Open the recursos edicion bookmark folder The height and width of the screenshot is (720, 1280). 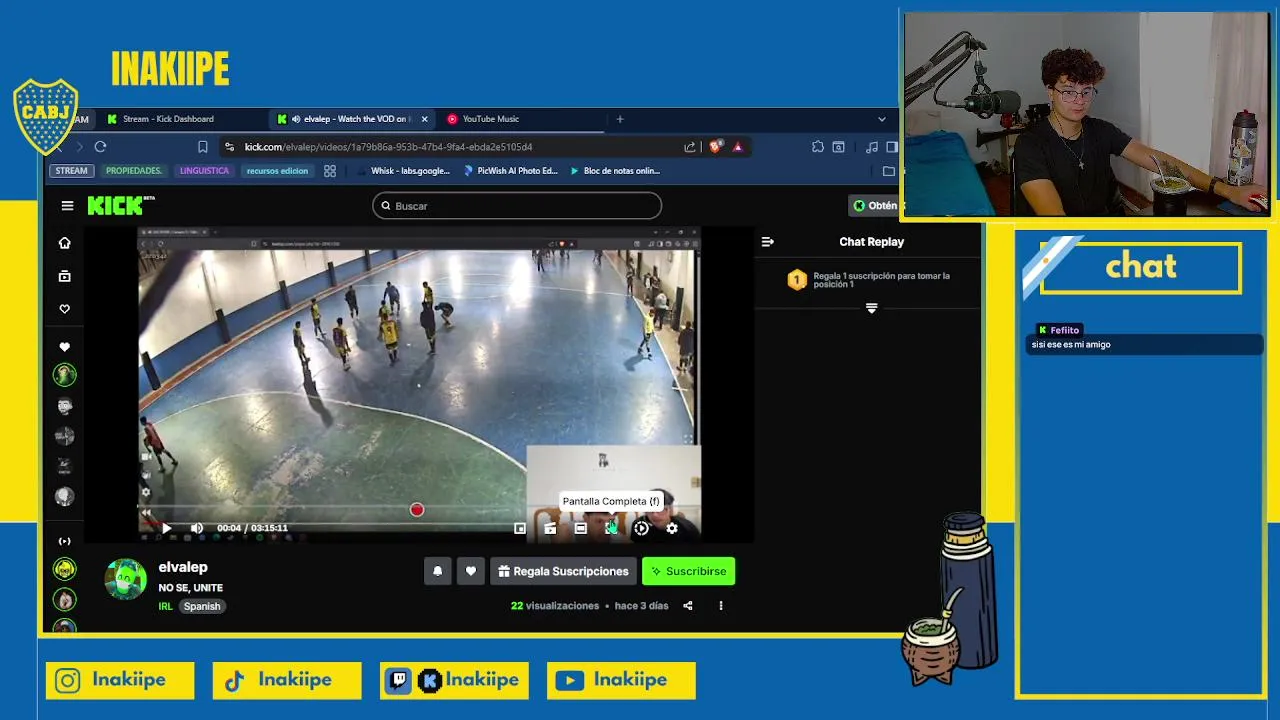277,171
